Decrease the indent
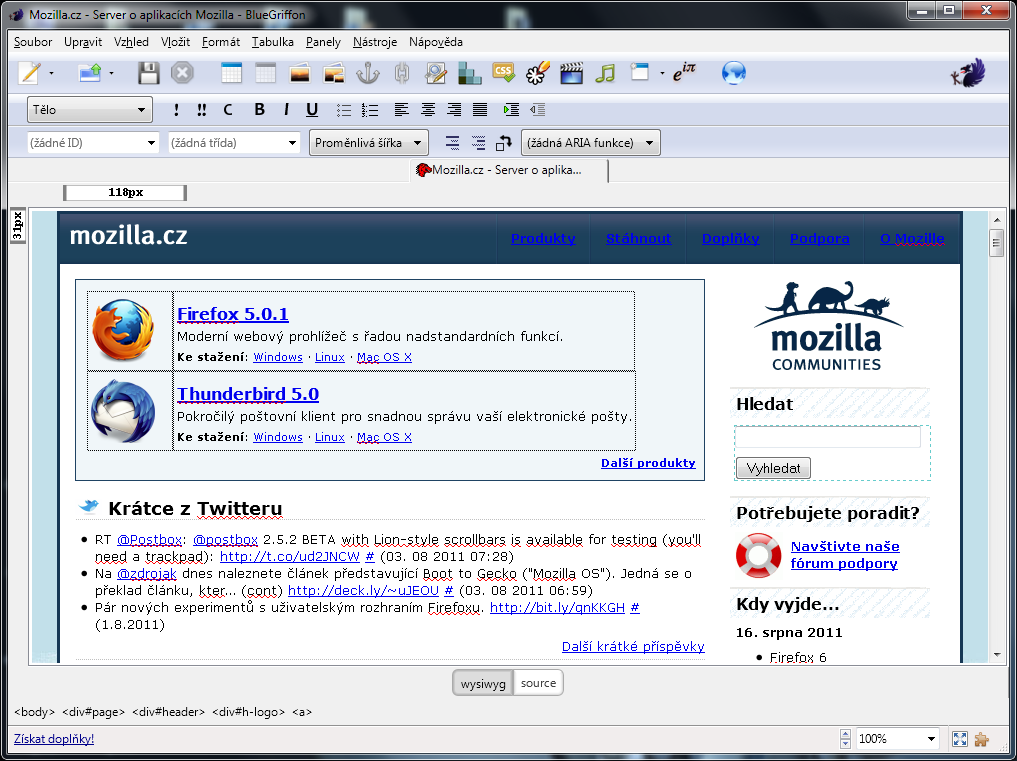This screenshot has height=761, width=1017. 538,110
